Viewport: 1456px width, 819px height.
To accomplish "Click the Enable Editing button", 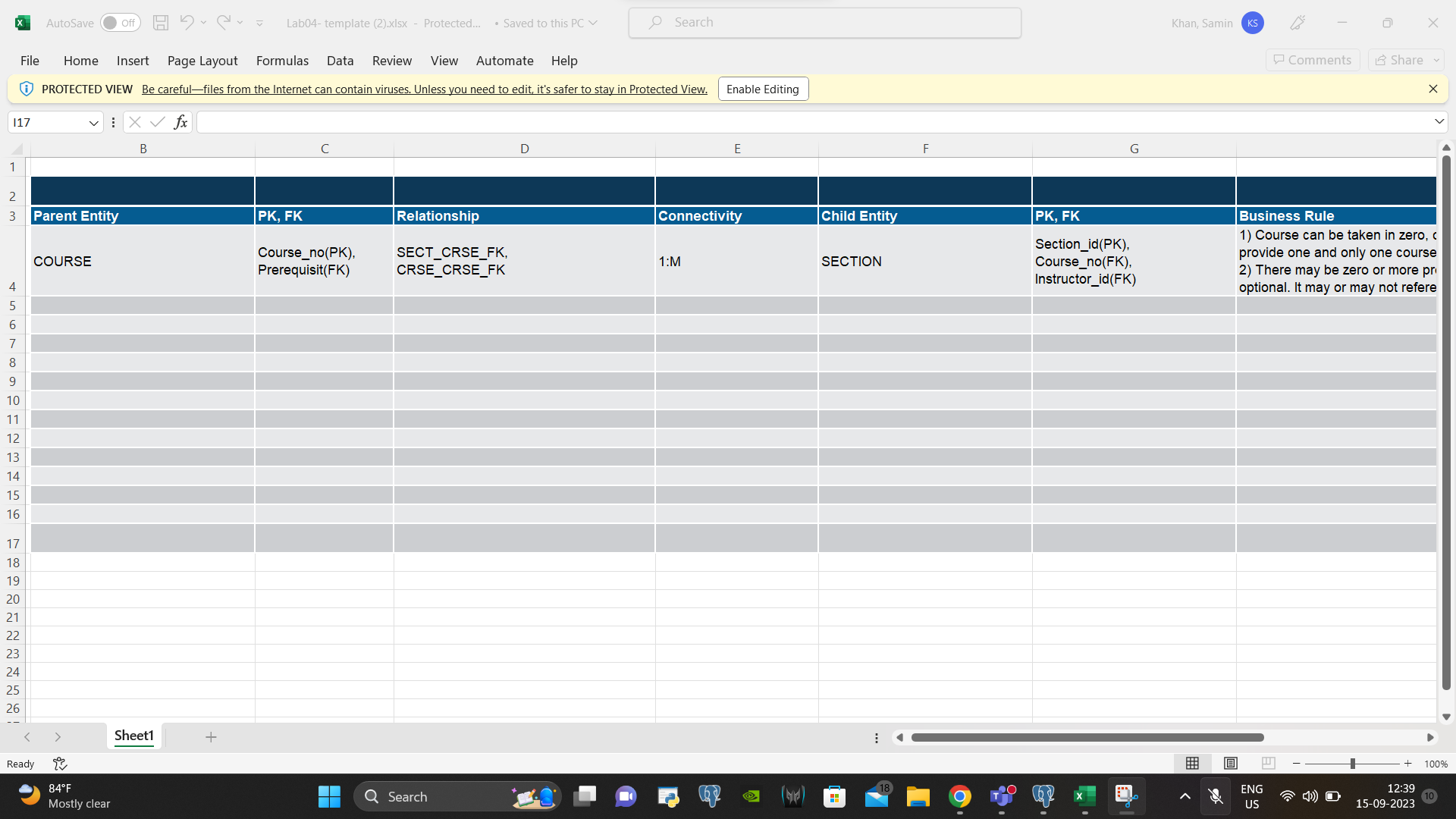I will [x=763, y=89].
